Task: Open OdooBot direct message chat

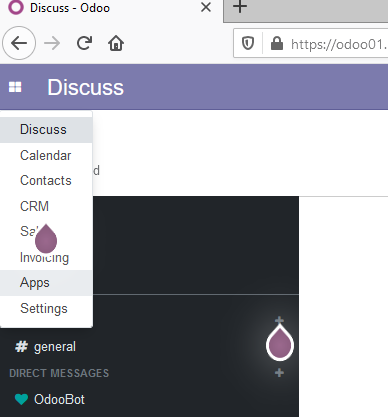Action: pos(50,399)
